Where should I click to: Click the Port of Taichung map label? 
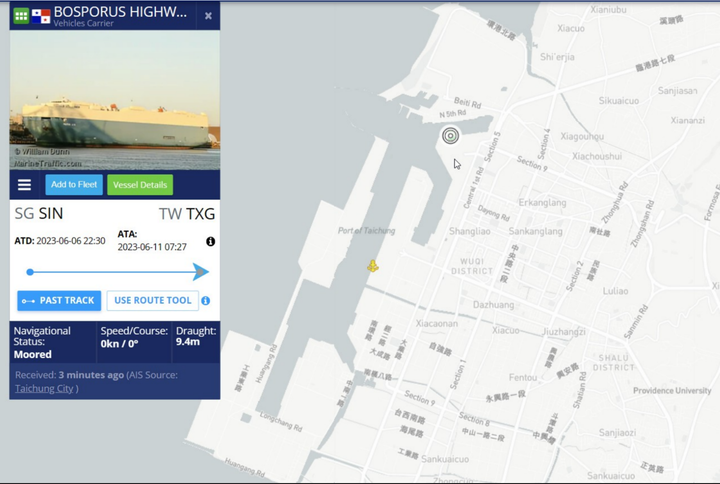(366, 231)
